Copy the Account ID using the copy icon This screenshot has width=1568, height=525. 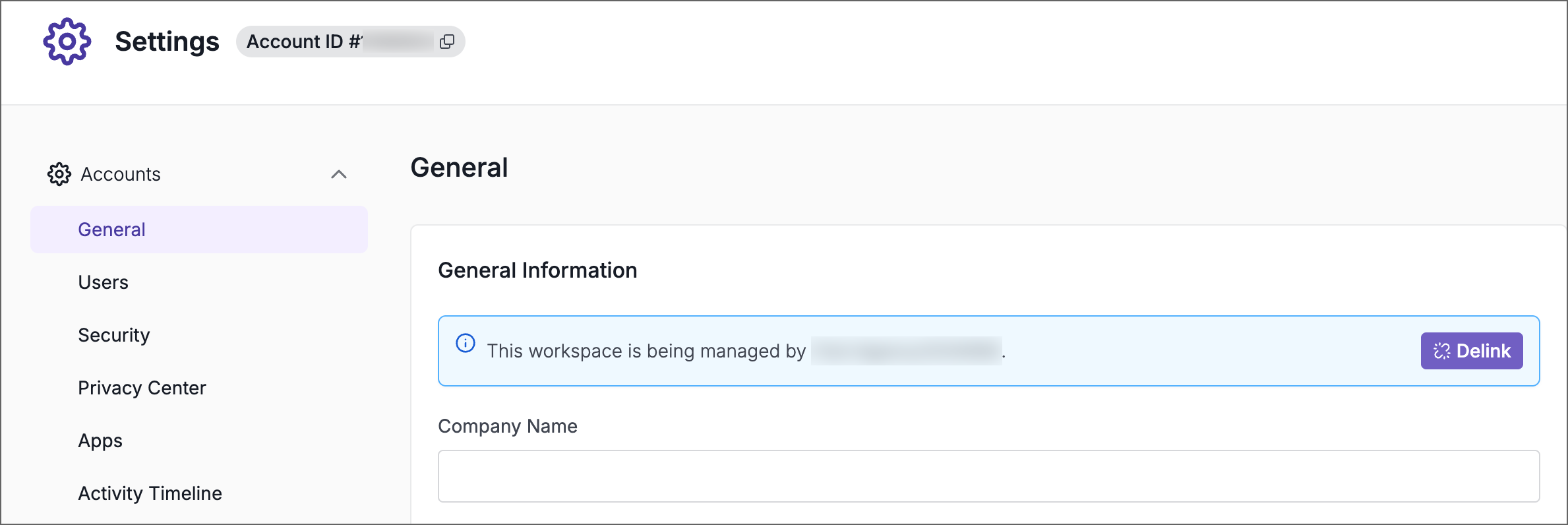(447, 42)
